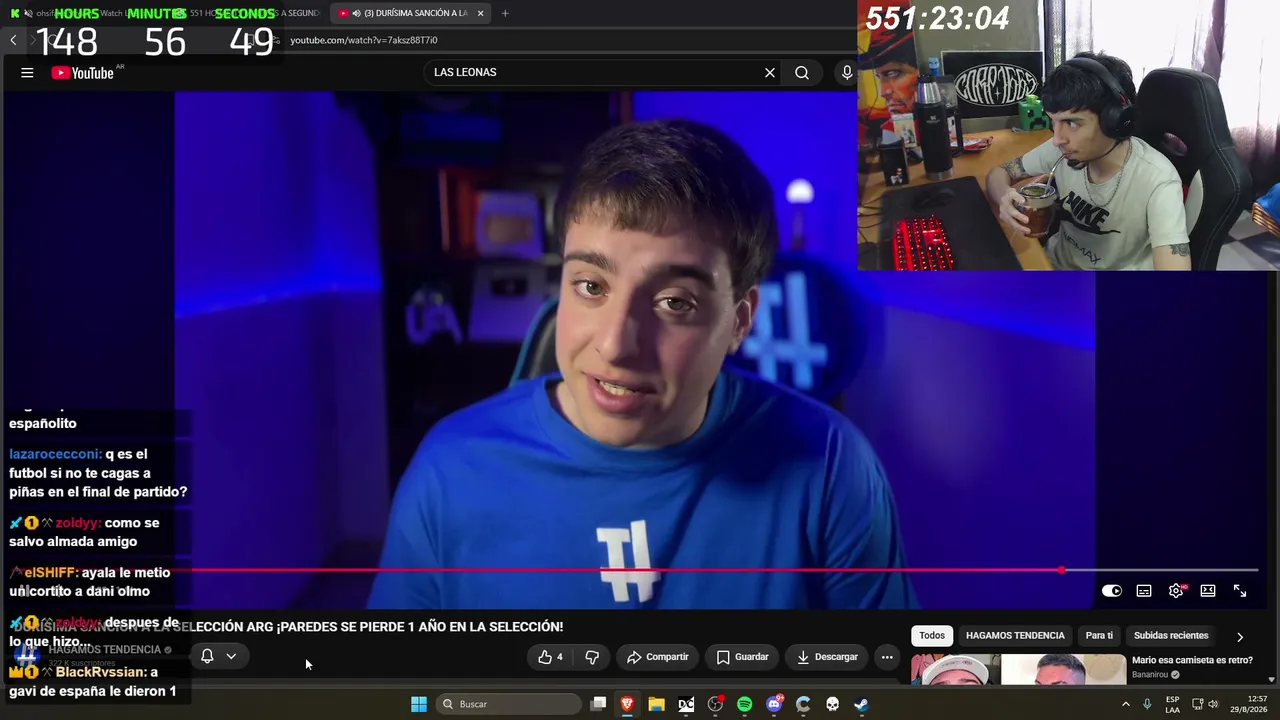This screenshot has width=1280, height=720.
Task: Open the Windows Start menu
Action: click(419, 704)
